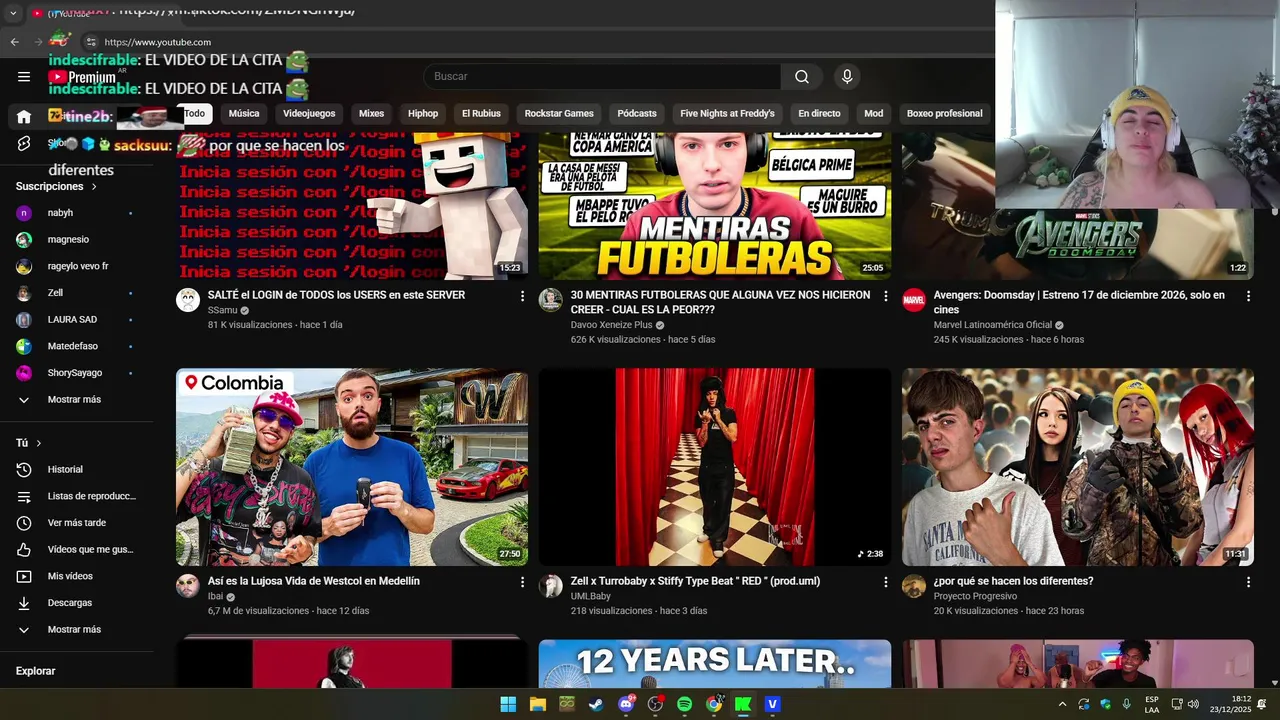Screen dimensions: 1280x720
Task: Open options menu for 30 MENTIRAS FUTBOLERAS video
Action: pos(885,296)
